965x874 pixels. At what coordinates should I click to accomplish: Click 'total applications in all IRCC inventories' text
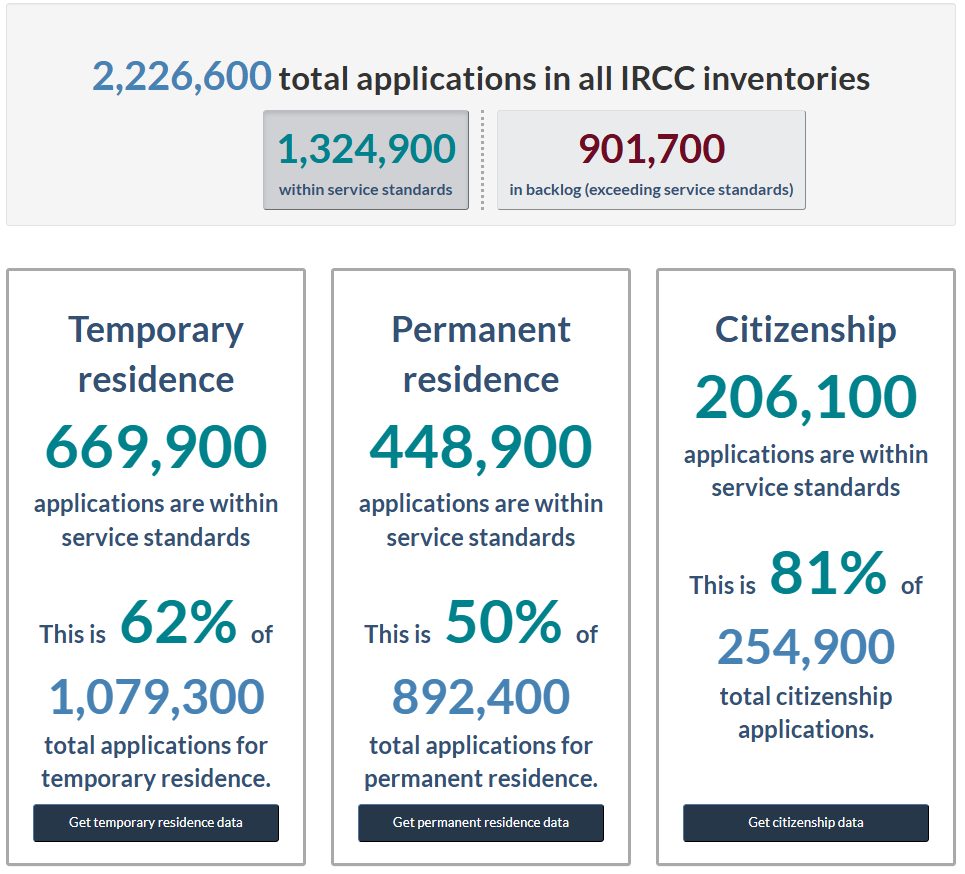(574, 79)
